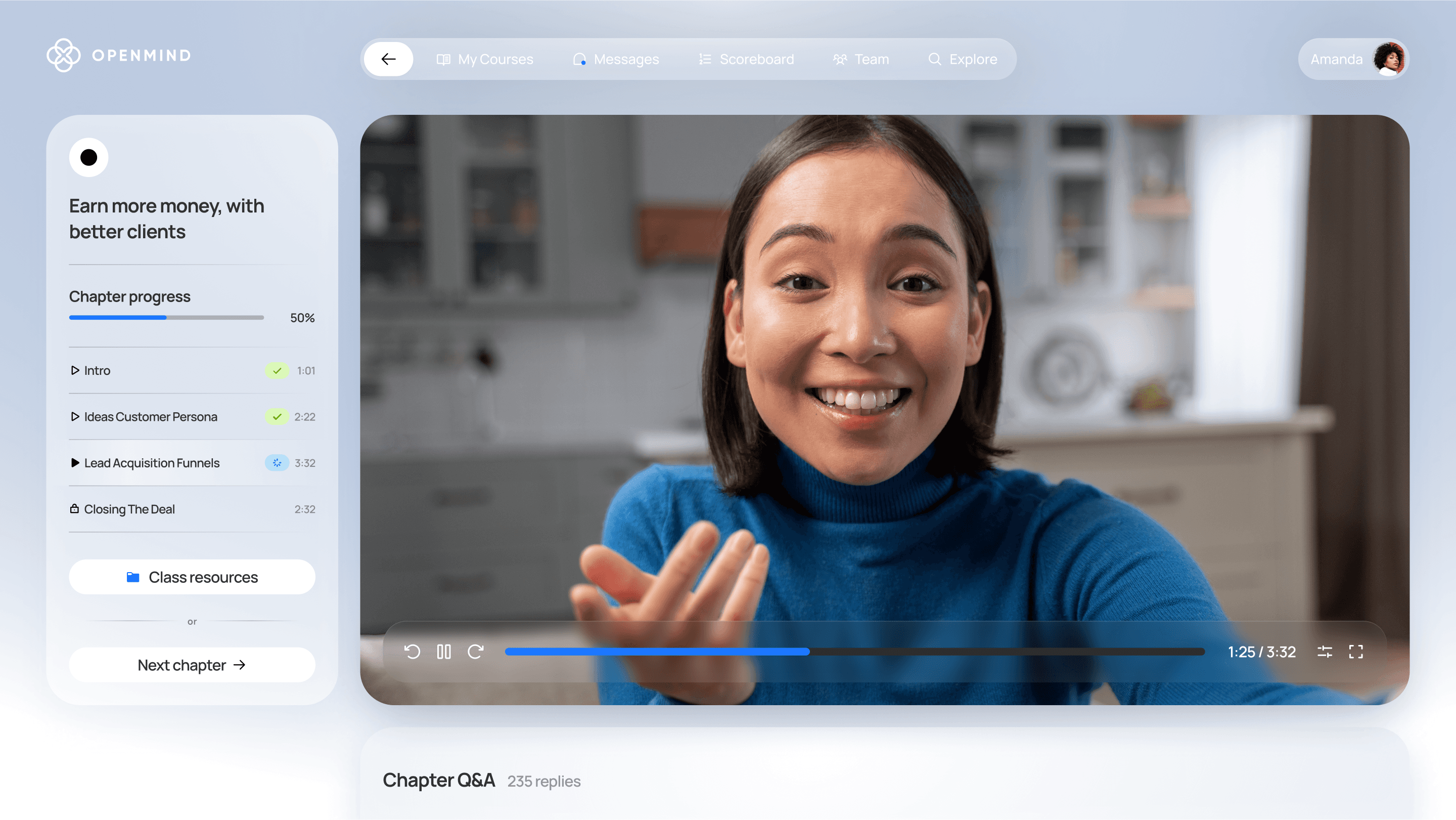Pause the video playback
Image resolution: width=1456 pixels, height=820 pixels.
pyautogui.click(x=444, y=652)
